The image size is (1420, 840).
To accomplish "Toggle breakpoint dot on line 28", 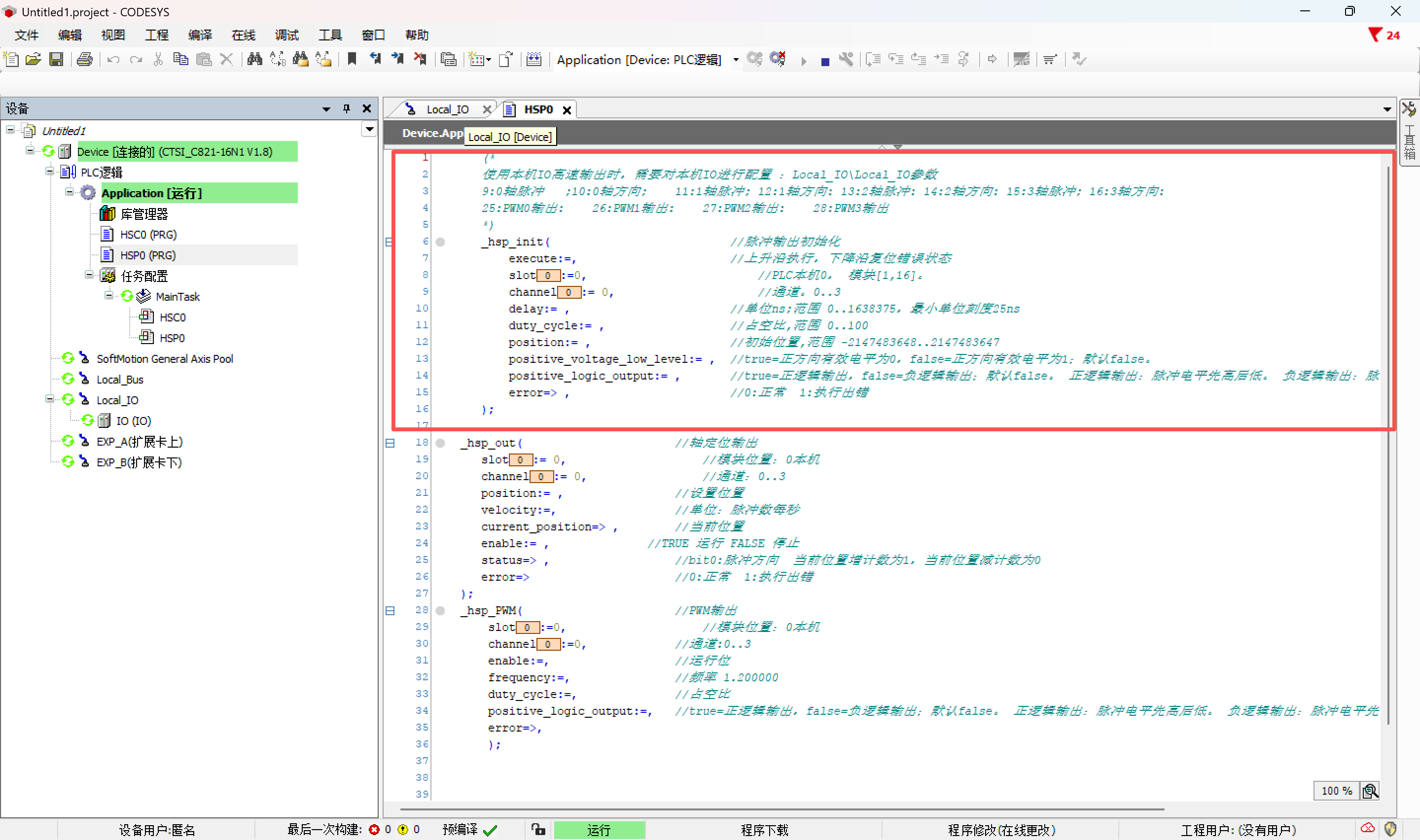I will click(440, 611).
